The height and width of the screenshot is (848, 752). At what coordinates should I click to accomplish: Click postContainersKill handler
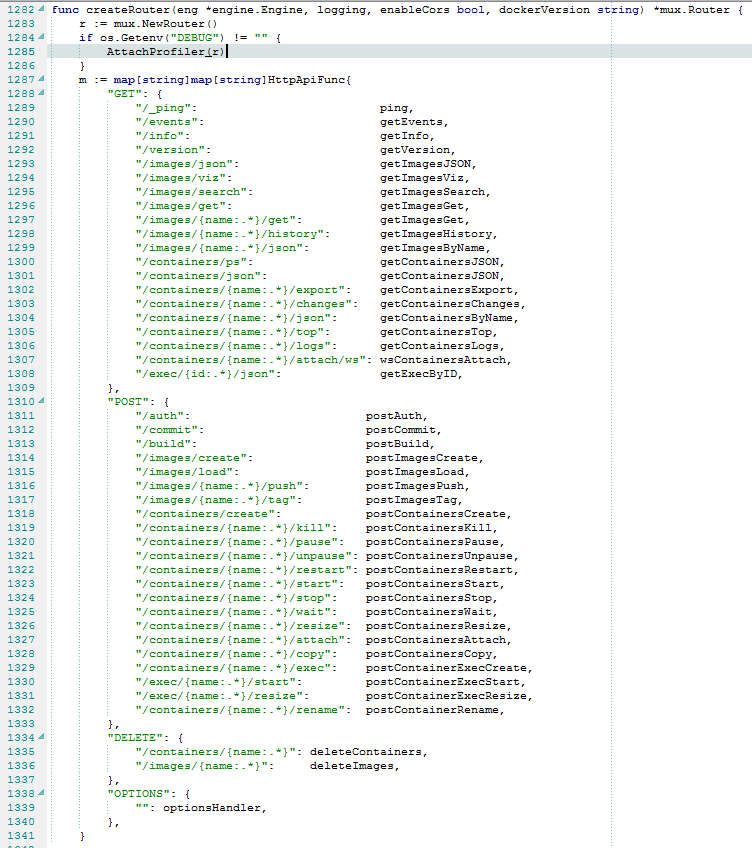(428, 528)
